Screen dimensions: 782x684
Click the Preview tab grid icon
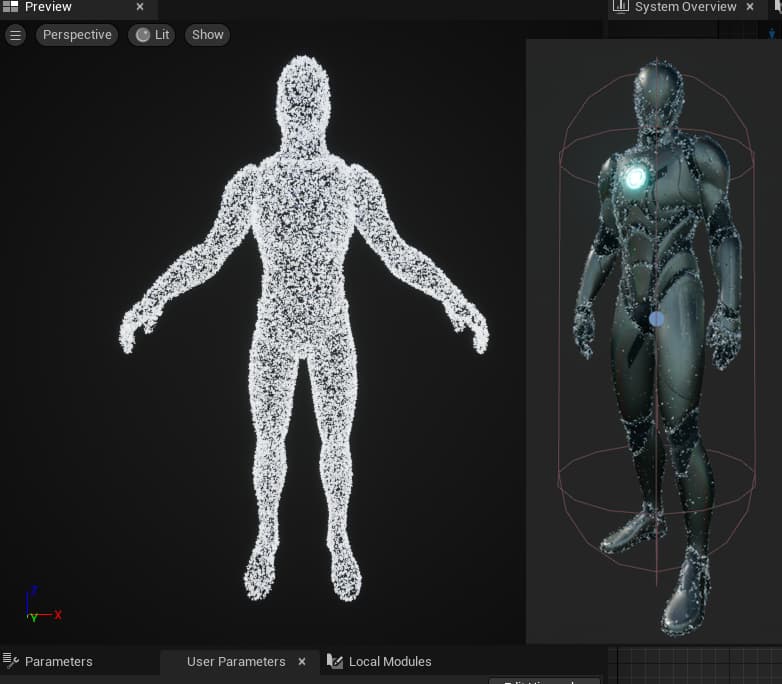tap(10, 6)
